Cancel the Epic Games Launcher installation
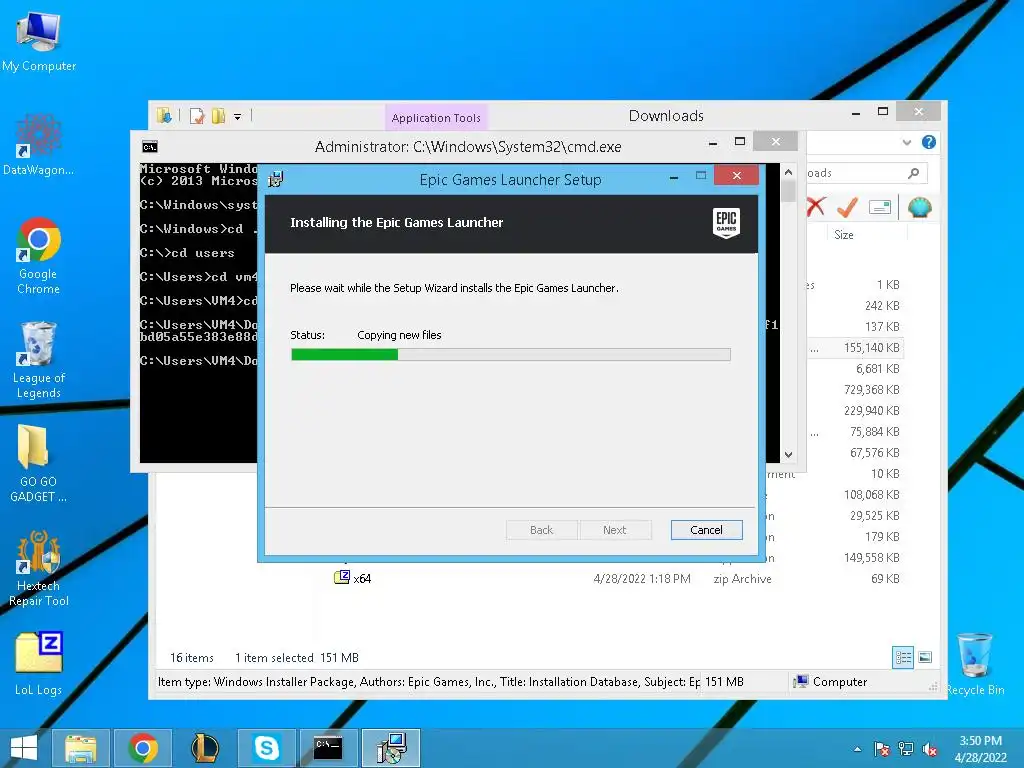The image size is (1024, 768). (706, 530)
